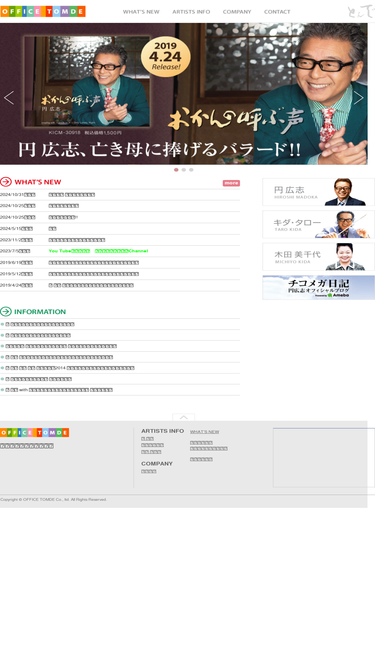
Task: Advance the carousel with right arrow
Action: (x=358, y=98)
